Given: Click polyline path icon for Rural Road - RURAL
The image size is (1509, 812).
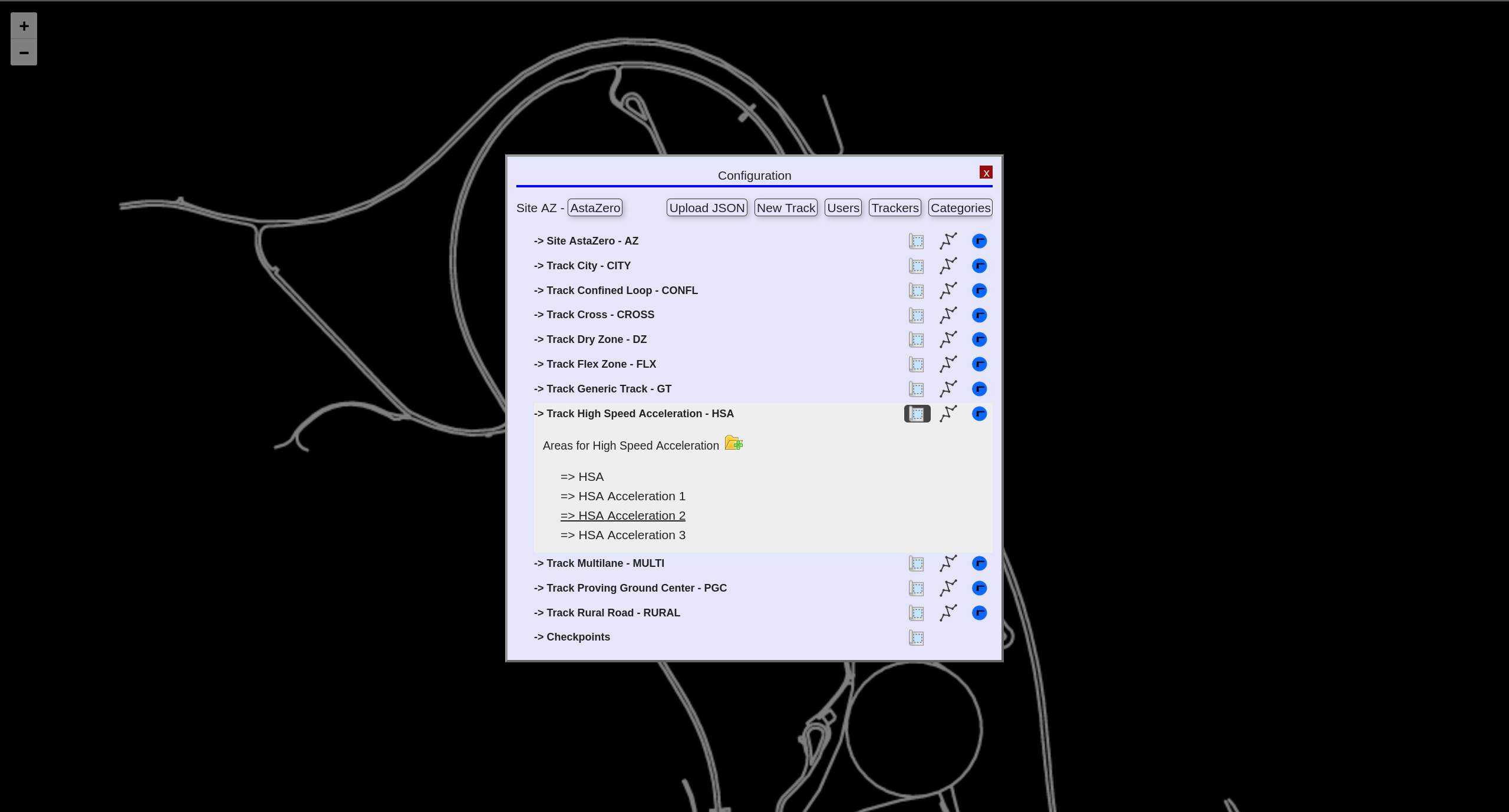Looking at the screenshot, I should (x=948, y=613).
